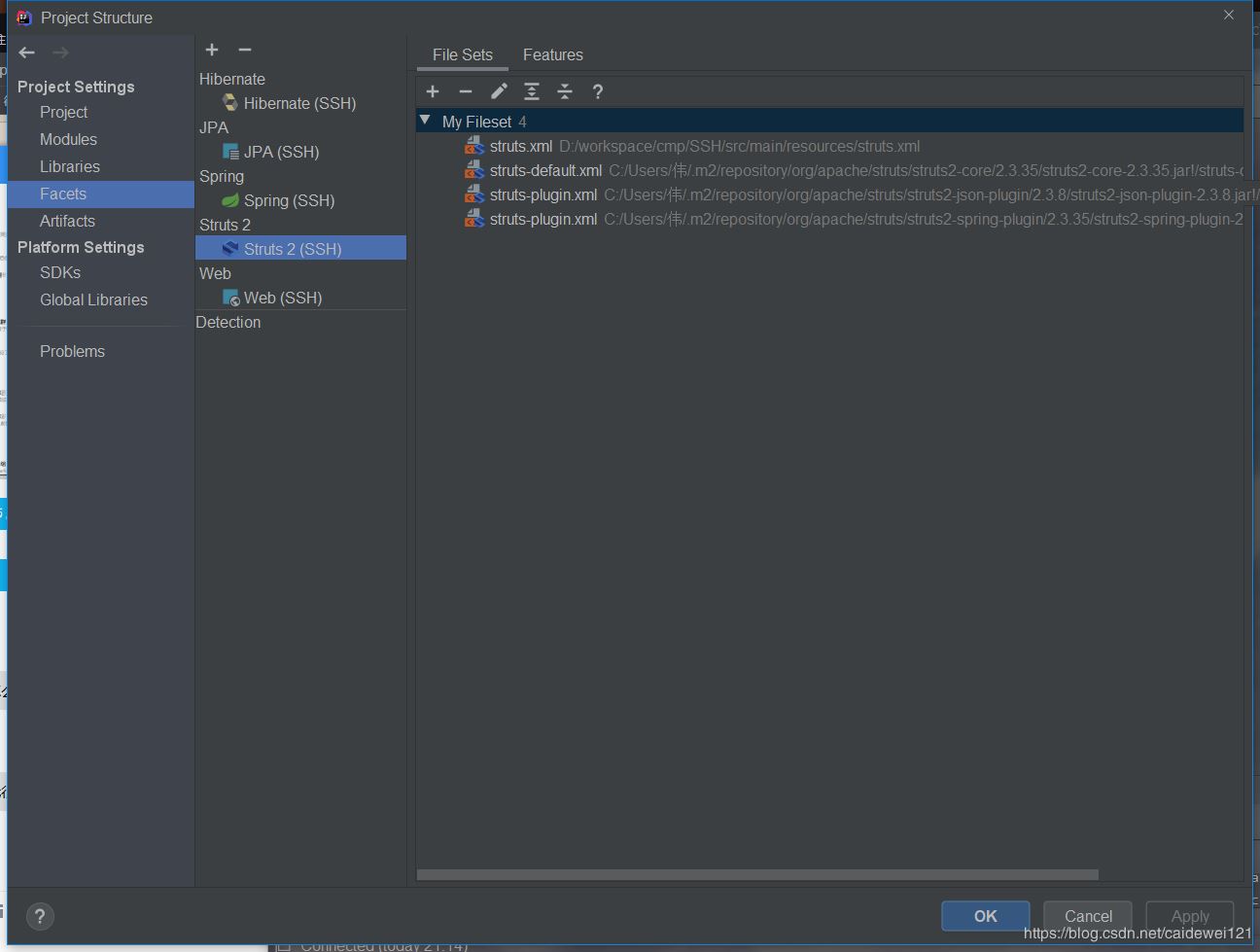The height and width of the screenshot is (952, 1260).
Task: Expand all entries using the expand-all icon
Action: click(532, 91)
